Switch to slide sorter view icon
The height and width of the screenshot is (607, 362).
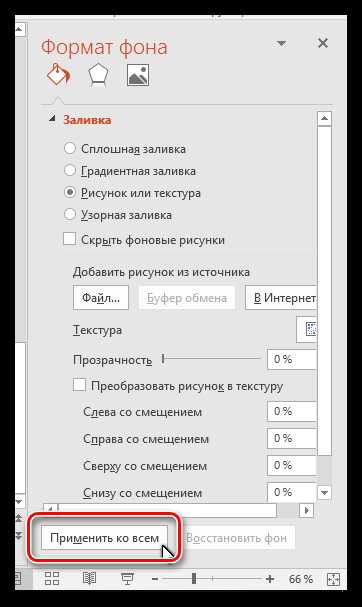(52, 578)
